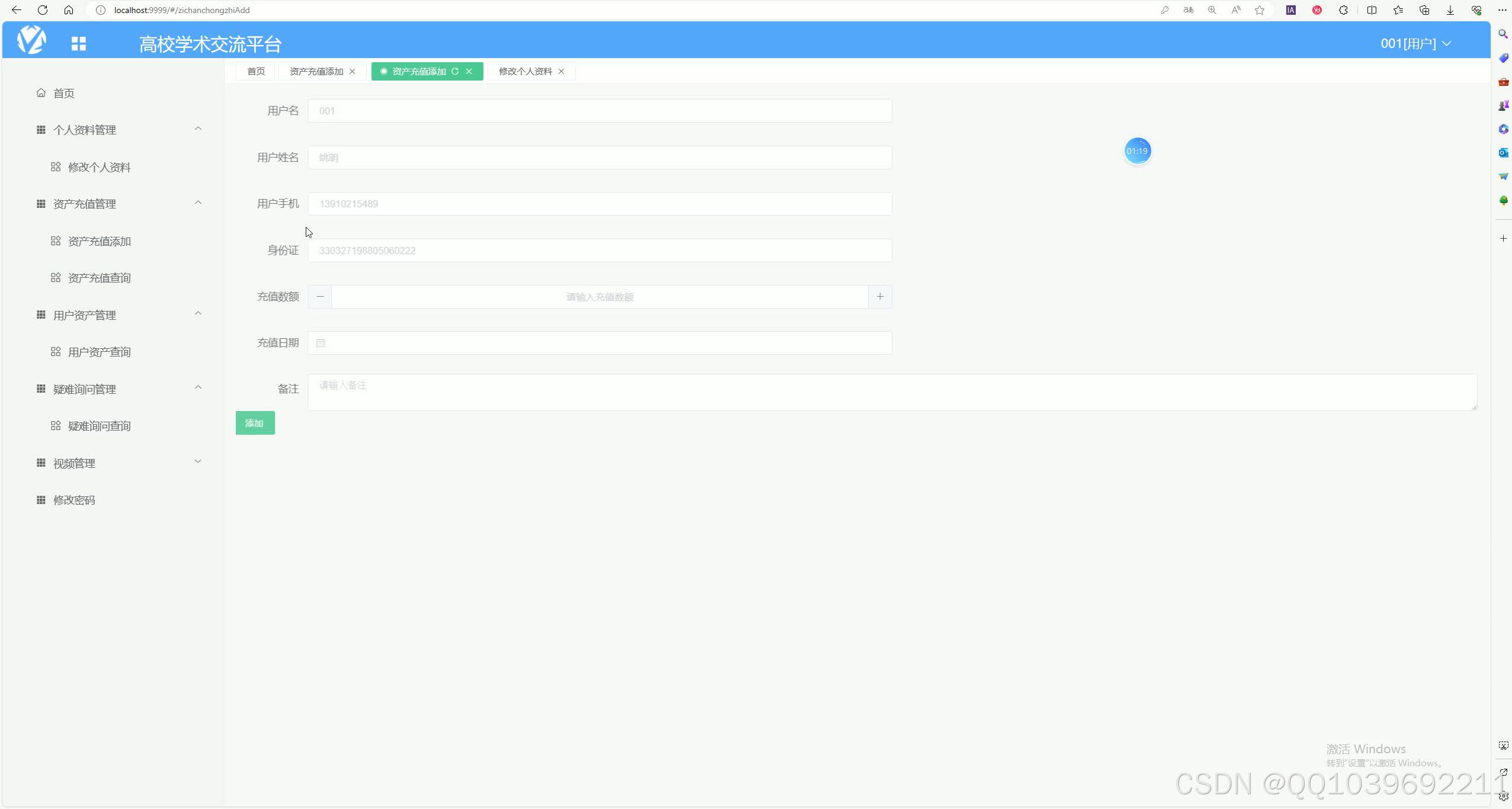Click browser favorites star icon
Viewport: 1512px width, 809px height.
[x=1260, y=10]
